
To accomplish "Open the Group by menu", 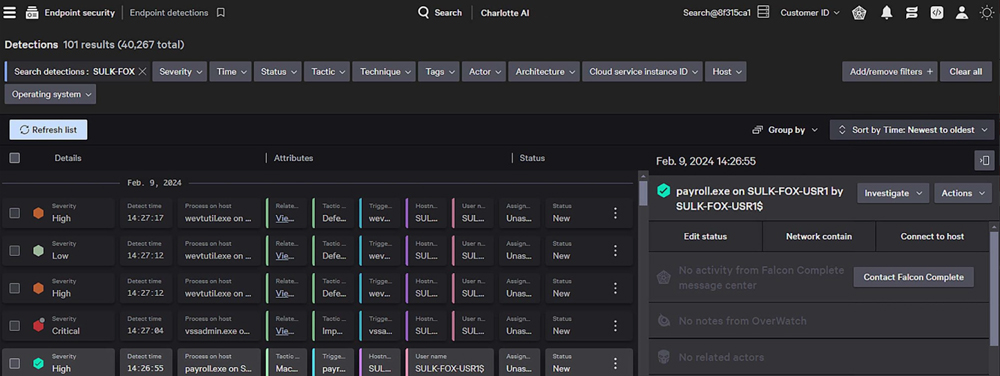I will click(x=786, y=130).
